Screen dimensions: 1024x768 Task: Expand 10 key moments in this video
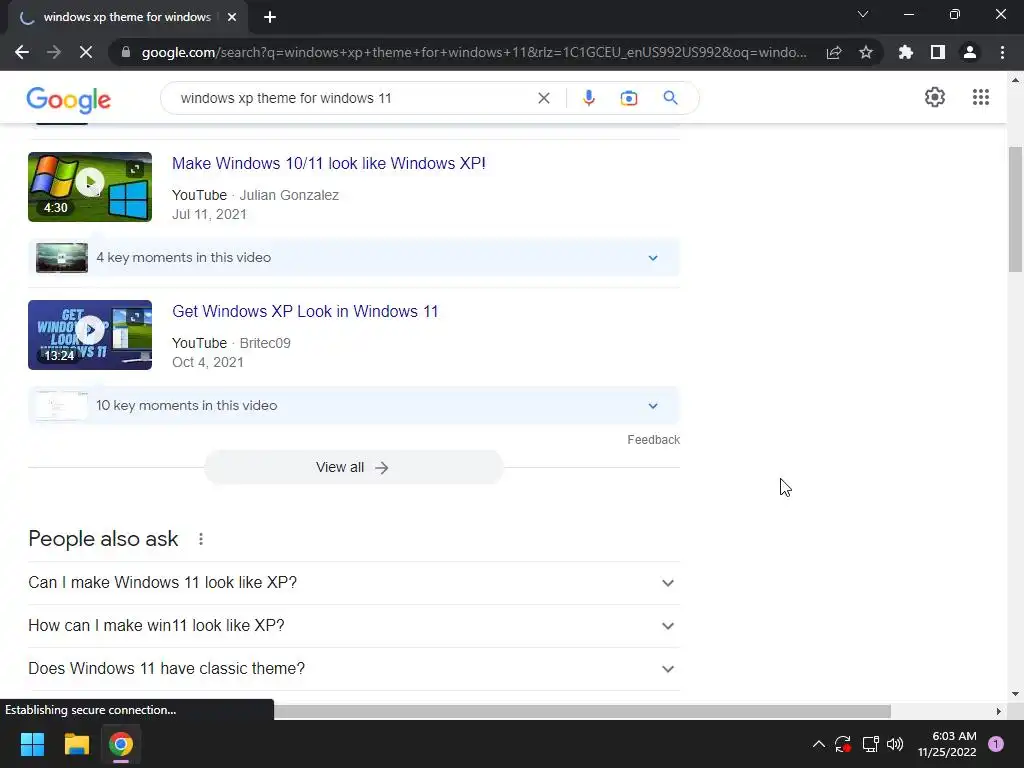[x=354, y=406]
